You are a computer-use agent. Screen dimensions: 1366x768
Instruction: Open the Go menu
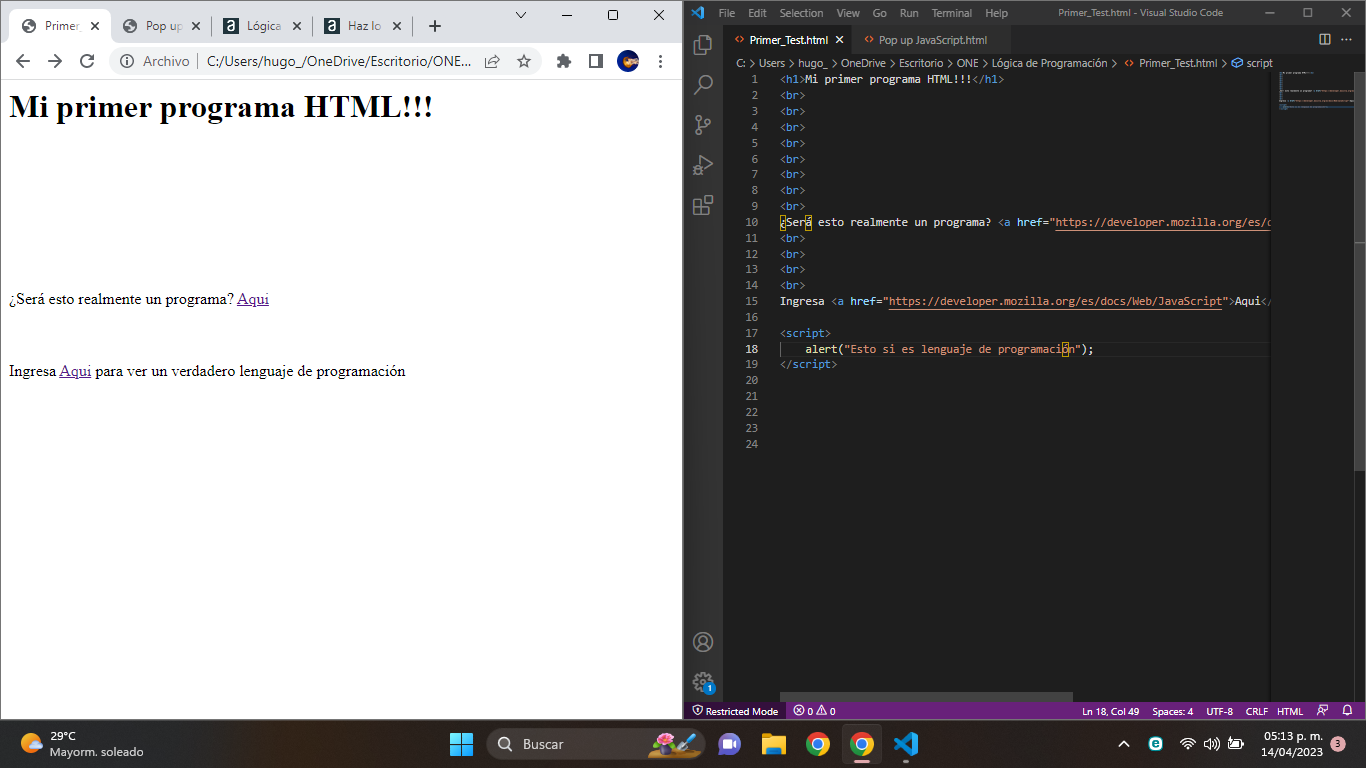(880, 13)
